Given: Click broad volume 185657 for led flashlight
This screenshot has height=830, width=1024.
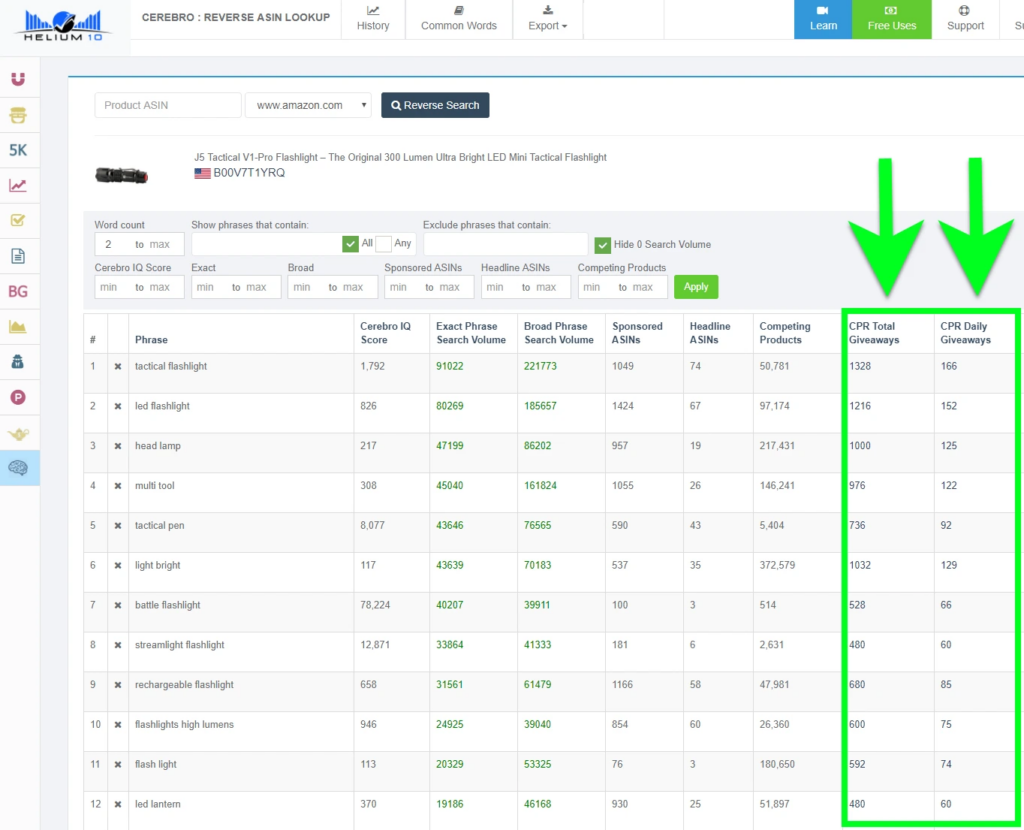Looking at the screenshot, I should [540, 406].
